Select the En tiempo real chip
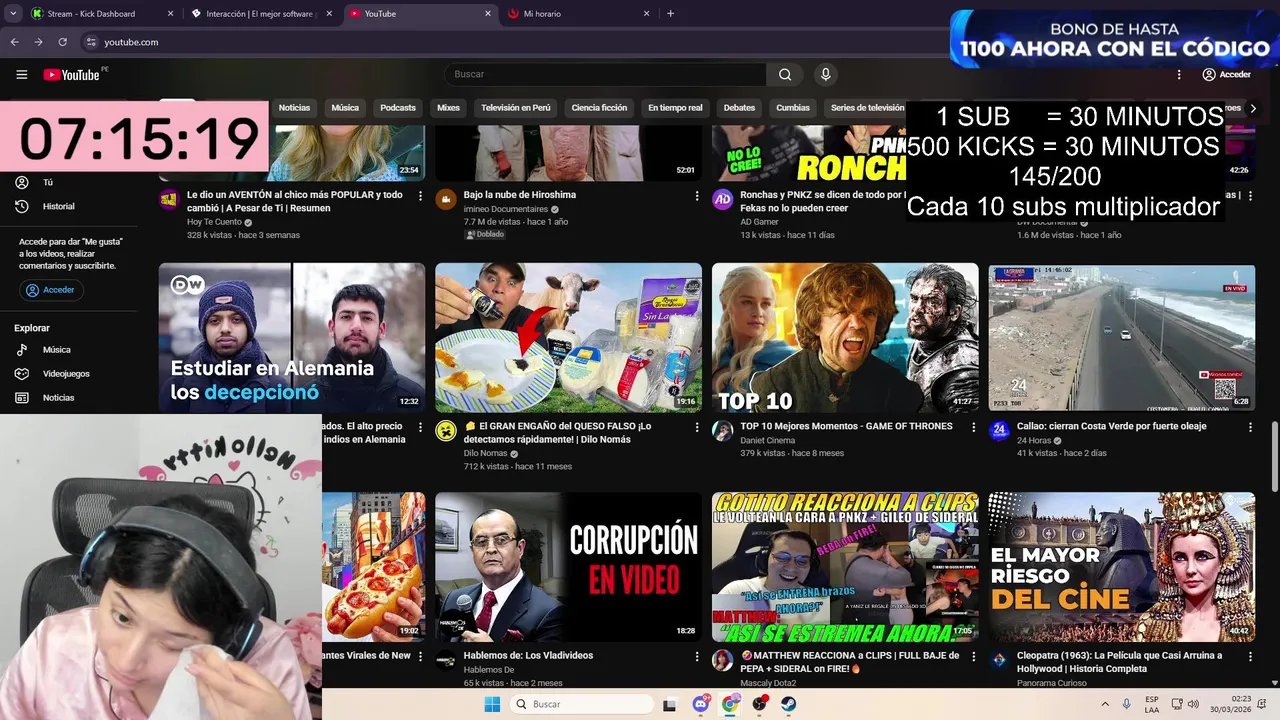 [x=675, y=108]
